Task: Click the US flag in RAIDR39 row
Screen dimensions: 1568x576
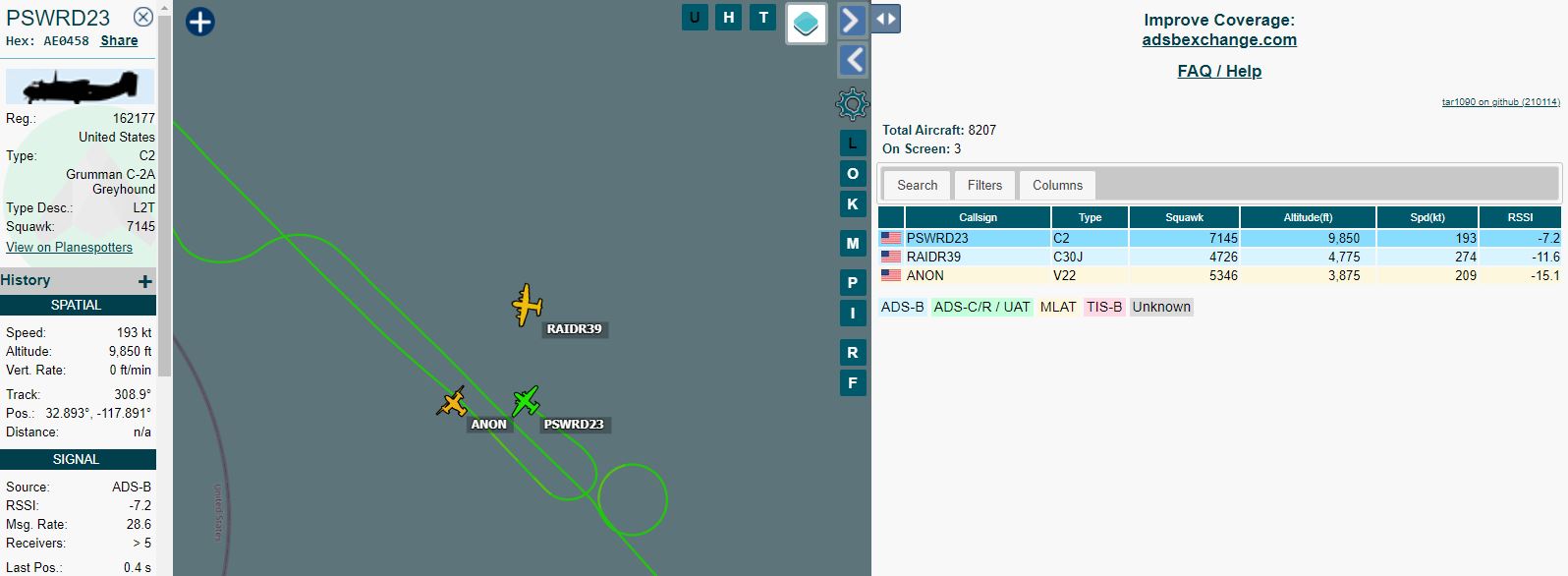Action: tap(891, 257)
